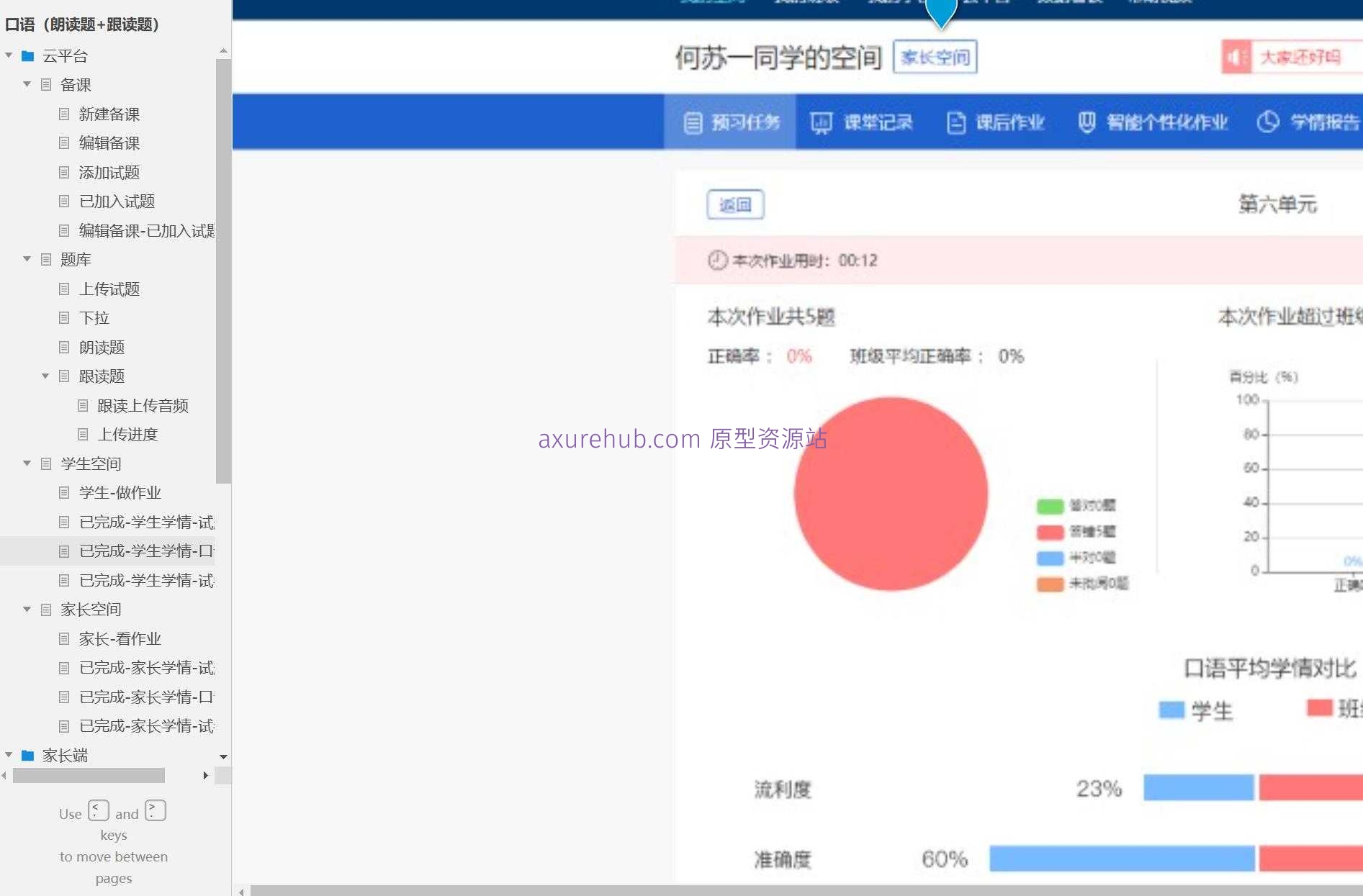Viewport: 1363px width, 896px height.
Task: Click the red speaker icon near 大家还好吗
Action: [1236, 57]
